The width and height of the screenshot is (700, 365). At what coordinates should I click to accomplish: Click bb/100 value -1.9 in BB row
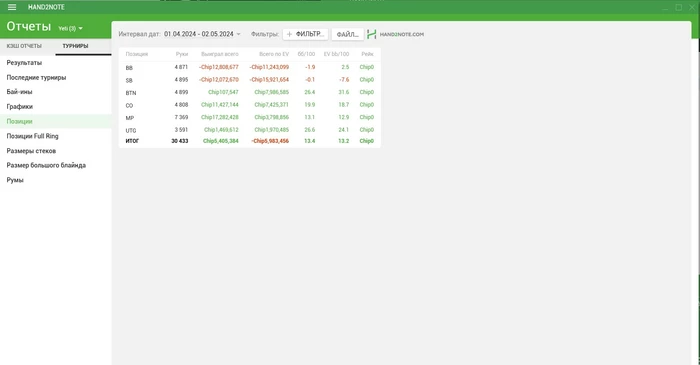pyautogui.click(x=310, y=67)
